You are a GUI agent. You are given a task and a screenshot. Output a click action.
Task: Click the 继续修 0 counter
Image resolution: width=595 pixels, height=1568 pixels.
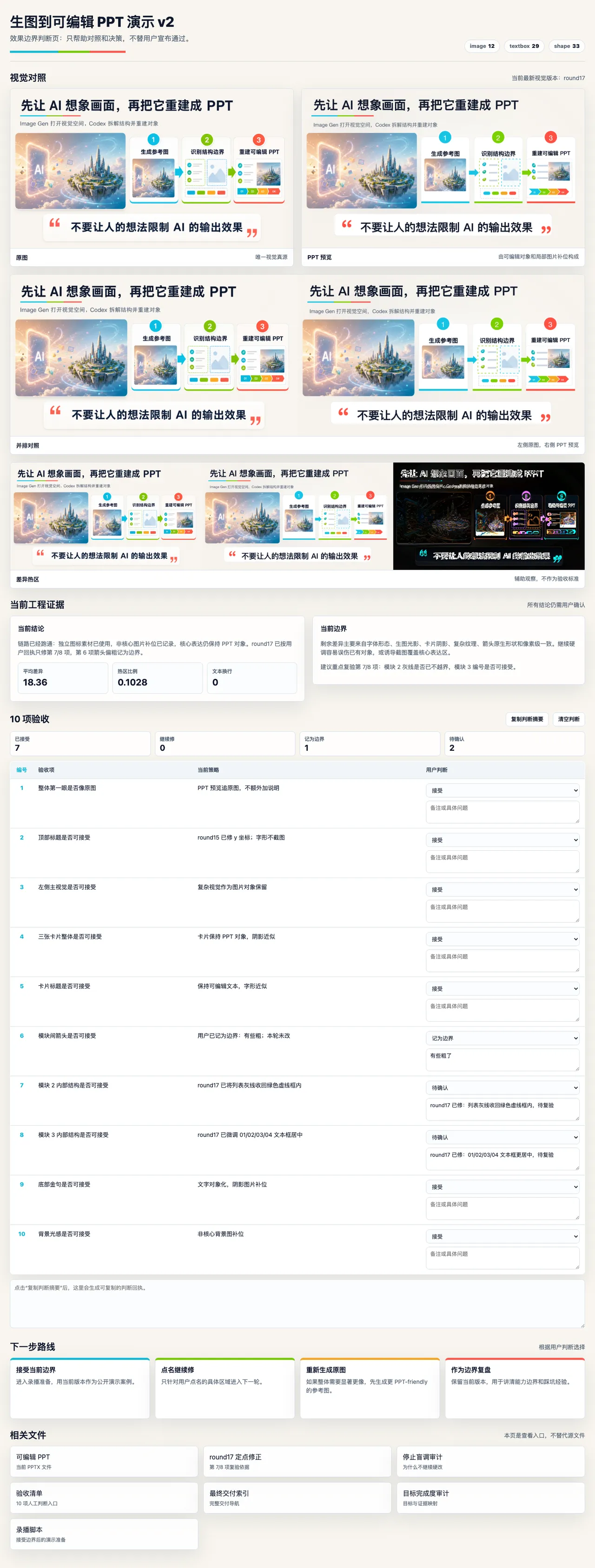[225, 743]
